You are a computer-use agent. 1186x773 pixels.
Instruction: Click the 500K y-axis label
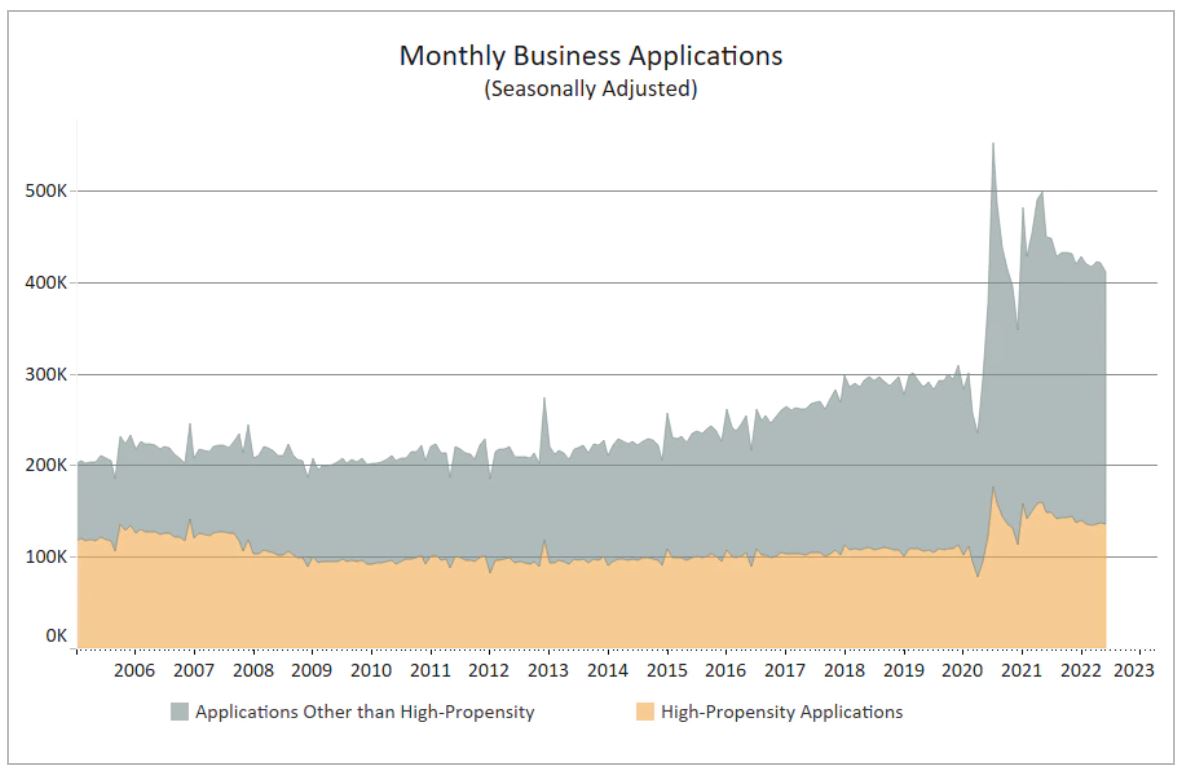point(46,191)
